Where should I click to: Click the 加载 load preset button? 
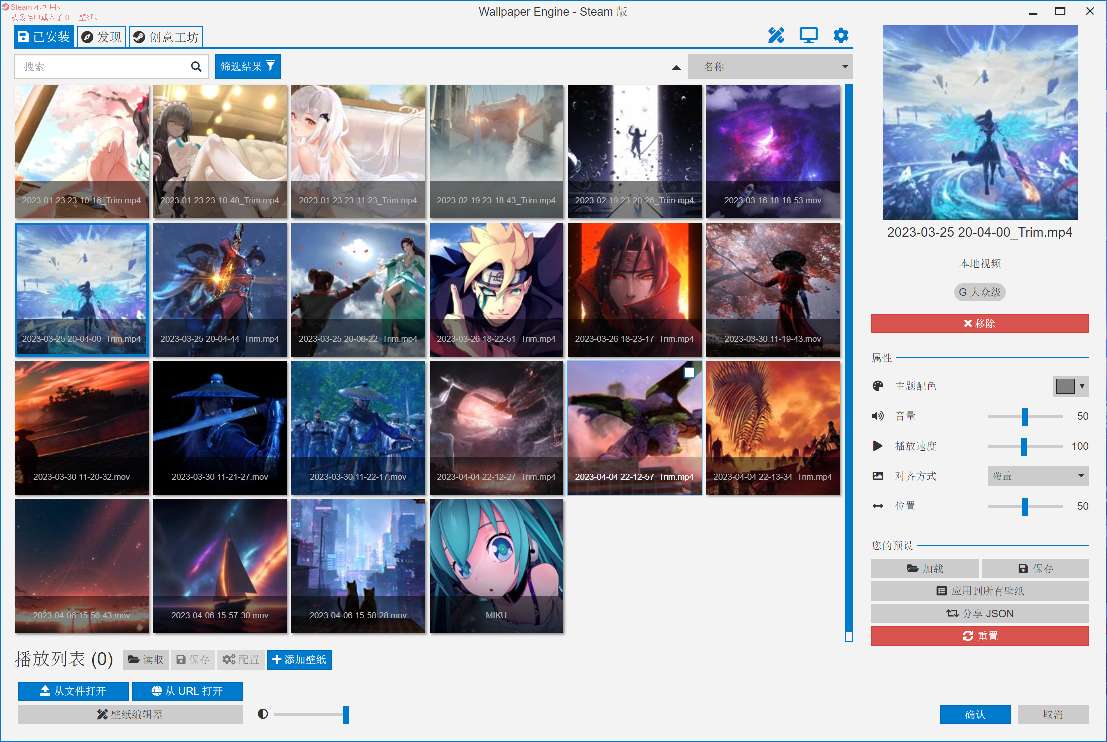[x=925, y=568]
